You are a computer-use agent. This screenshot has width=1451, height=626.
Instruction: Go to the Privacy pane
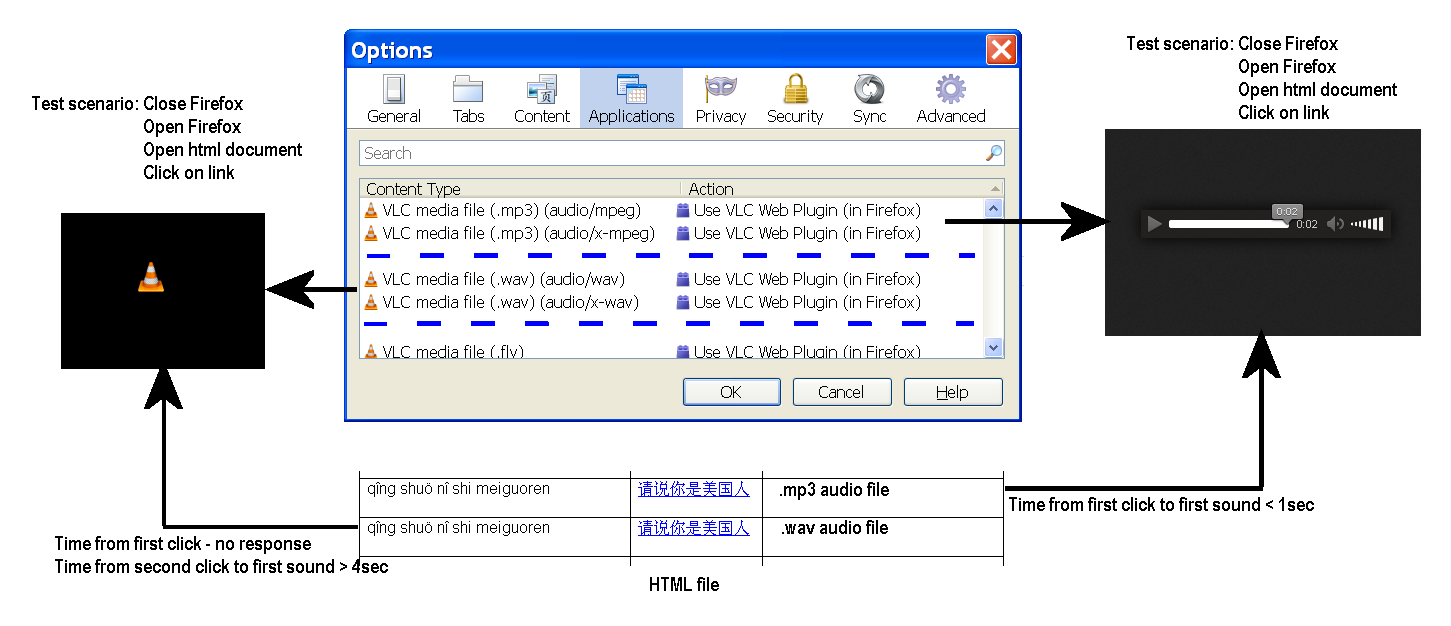pyautogui.click(x=721, y=98)
